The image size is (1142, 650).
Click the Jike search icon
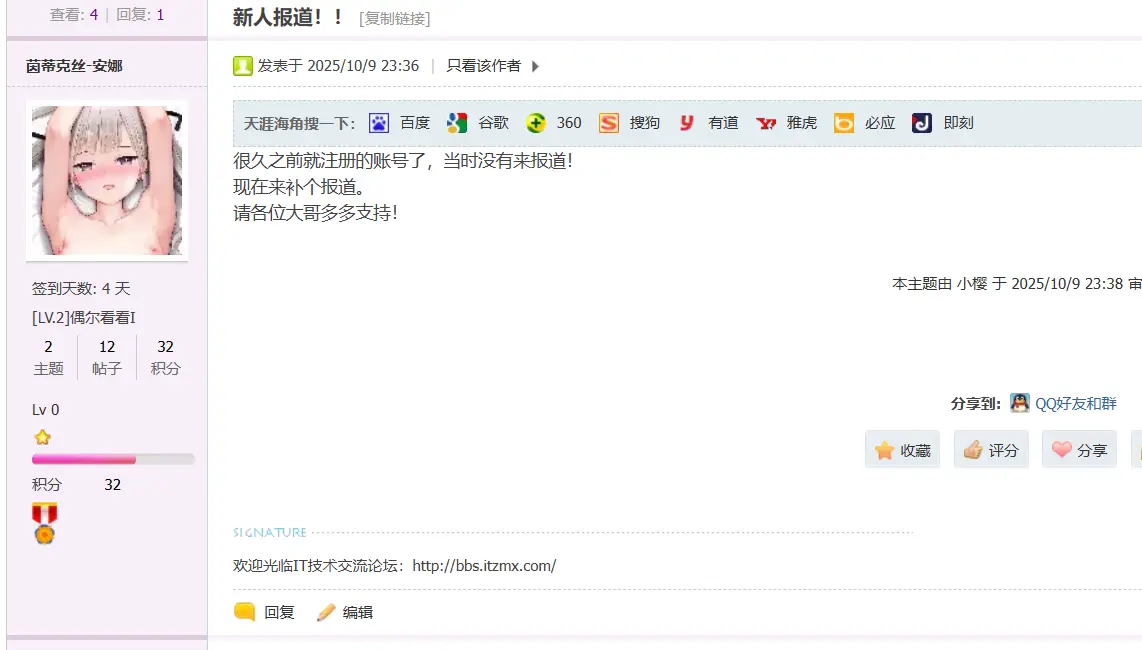click(x=922, y=123)
